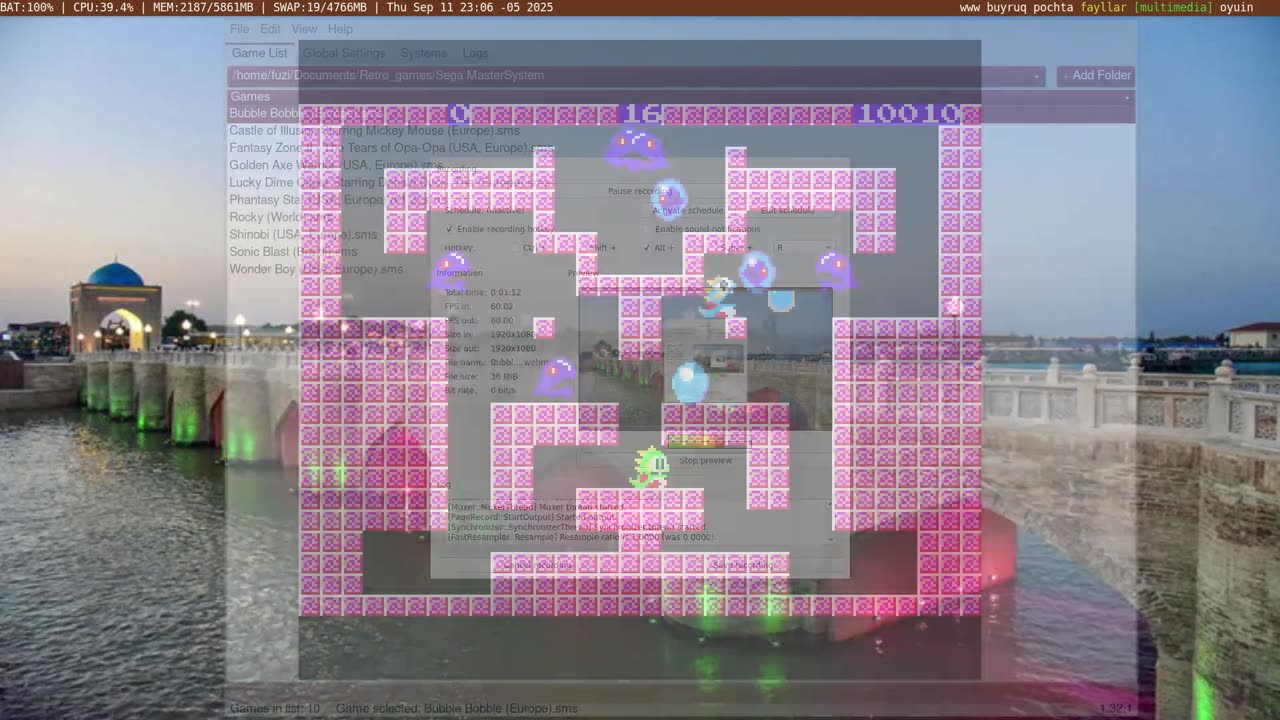Switch to the Logs tab

[475, 53]
